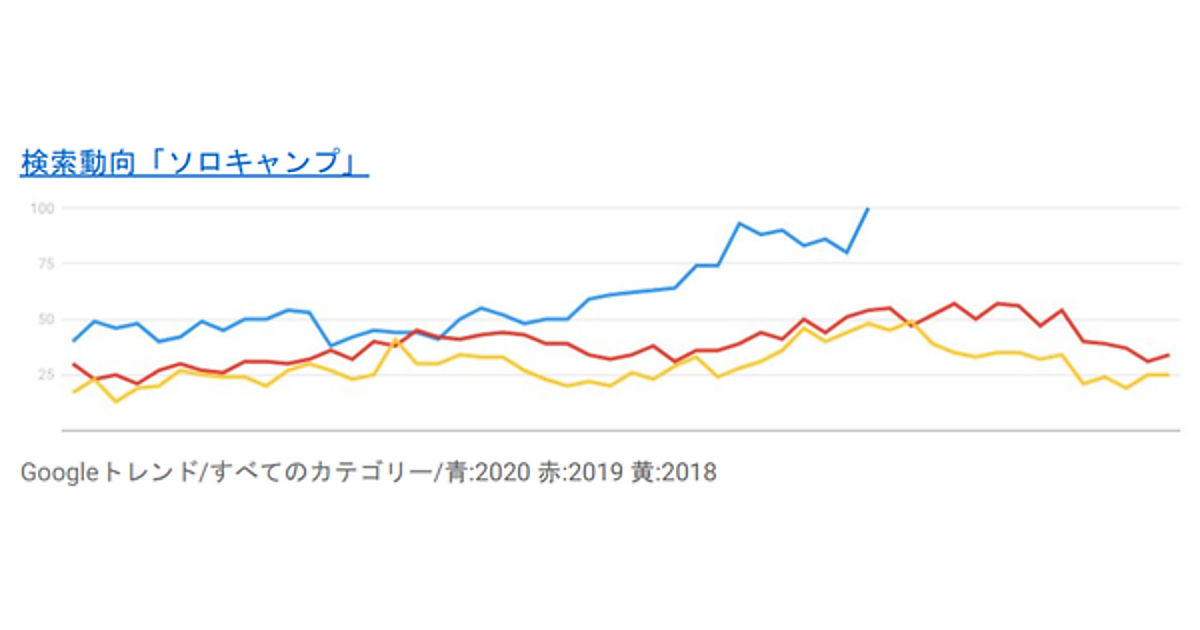Click the red line's leftmost starting point
This screenshot has height=630, width=1200.
pos(73,364)
